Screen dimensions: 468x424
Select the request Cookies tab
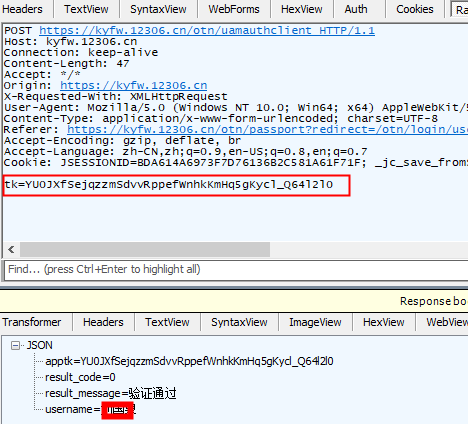point(415,9)
